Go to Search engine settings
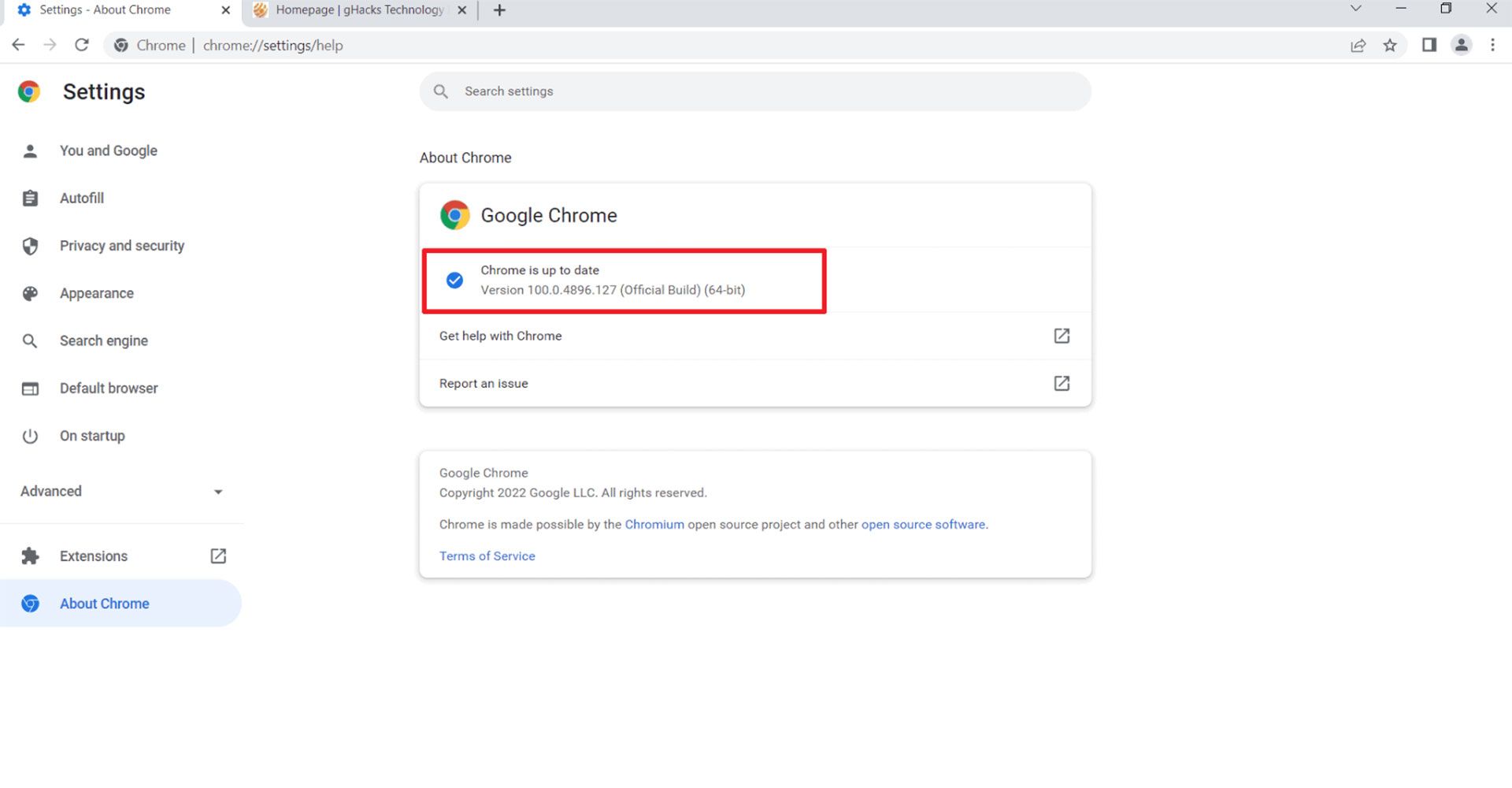Screen dimensions: 1512x788 103,340
